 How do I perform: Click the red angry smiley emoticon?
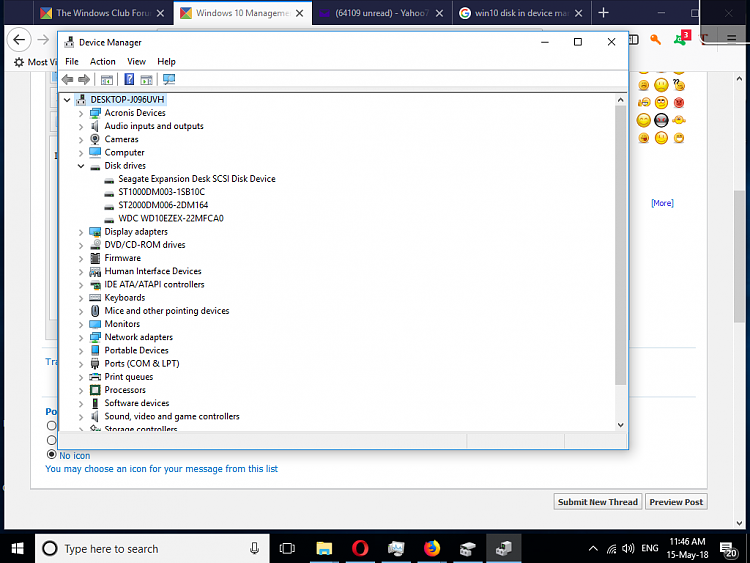pos(678,103)
